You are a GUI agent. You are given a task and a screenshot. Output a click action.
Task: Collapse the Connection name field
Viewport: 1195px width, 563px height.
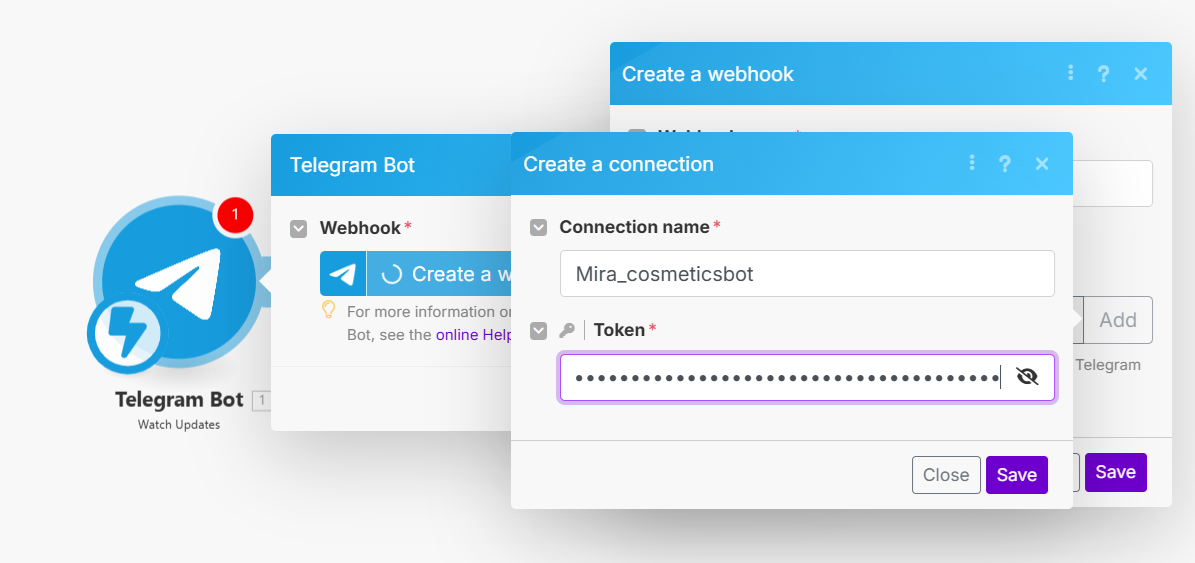point(539,227)
